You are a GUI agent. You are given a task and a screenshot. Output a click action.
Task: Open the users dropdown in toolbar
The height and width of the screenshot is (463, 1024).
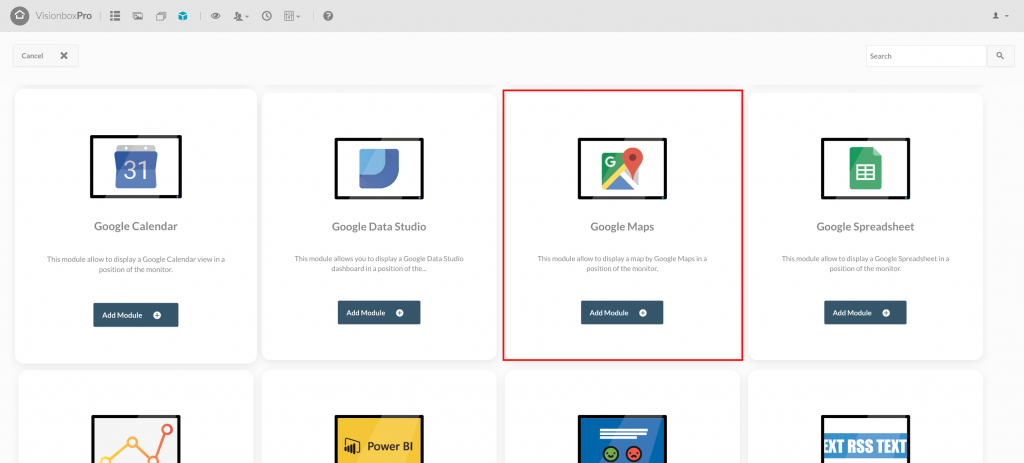pos(241,16)
